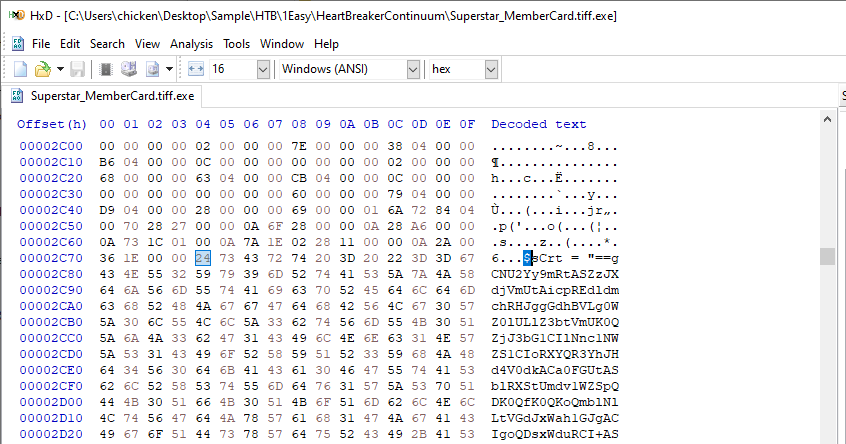Open the File menu
Viewport: 846px width, 444px height.
[x=40, y=44]
